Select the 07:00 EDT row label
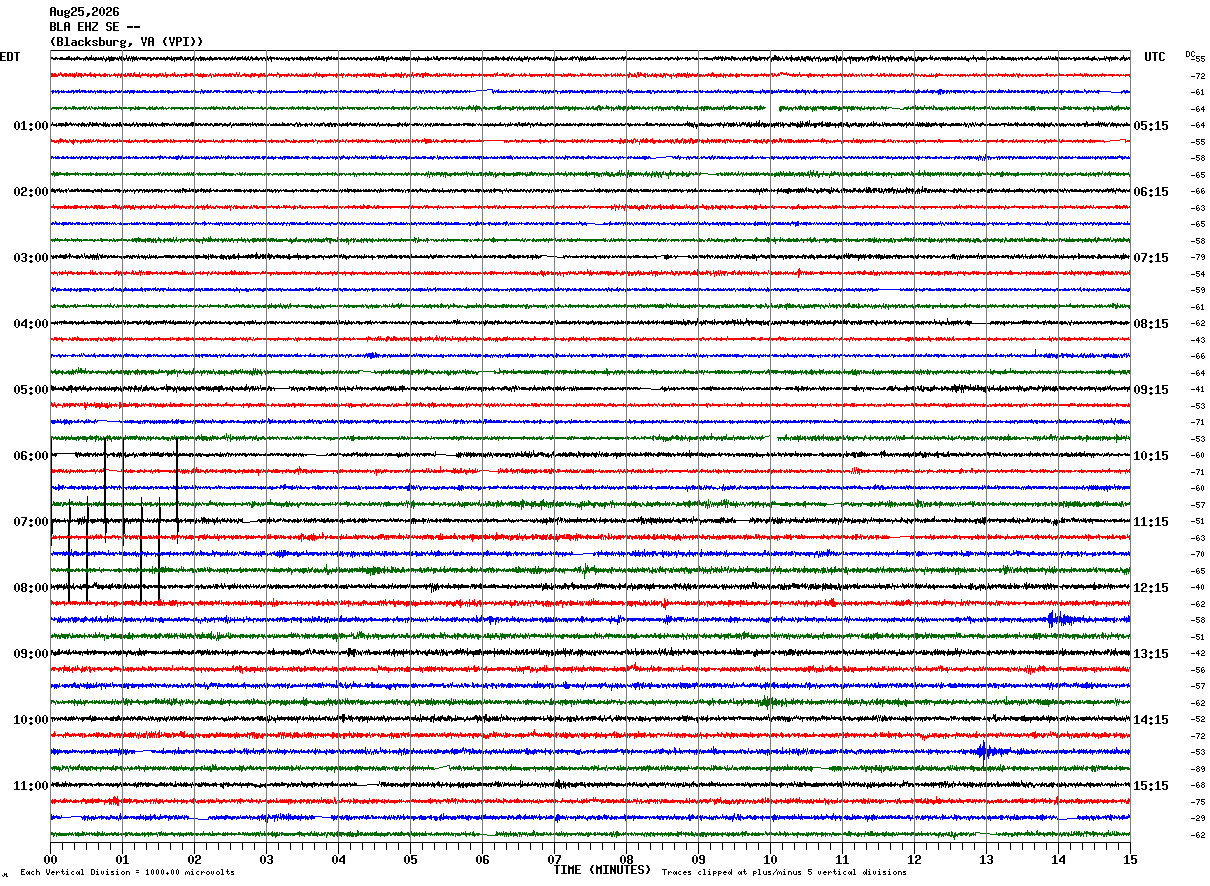1210x886 pixels. click(31, 522)
